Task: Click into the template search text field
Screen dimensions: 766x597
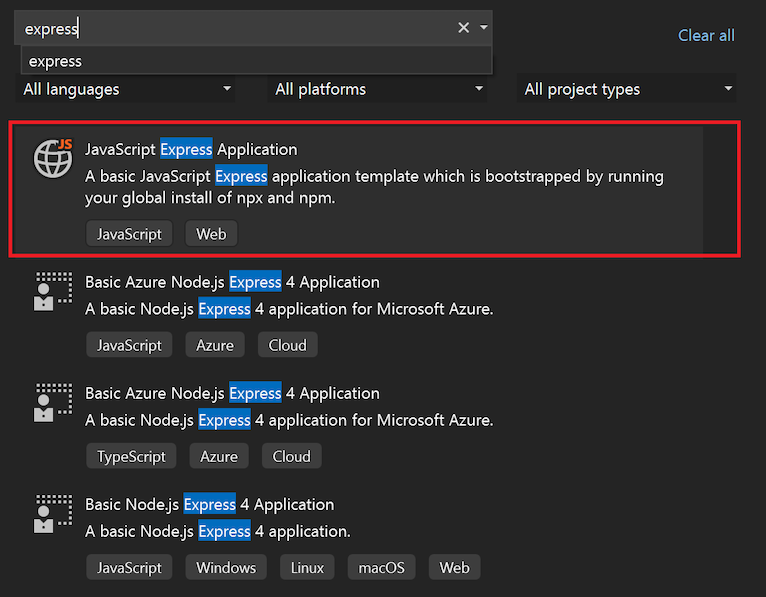Action: 230,28
